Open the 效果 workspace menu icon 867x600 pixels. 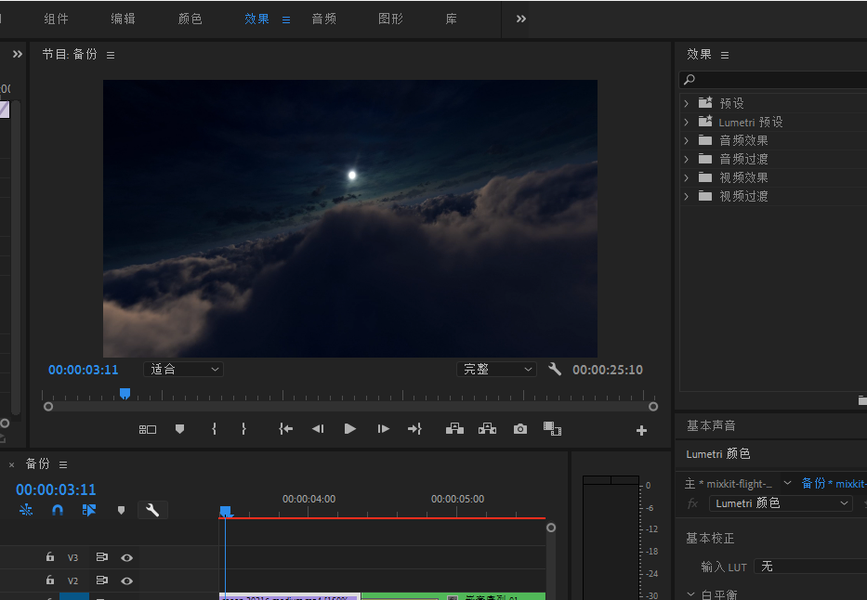point(286,20)
